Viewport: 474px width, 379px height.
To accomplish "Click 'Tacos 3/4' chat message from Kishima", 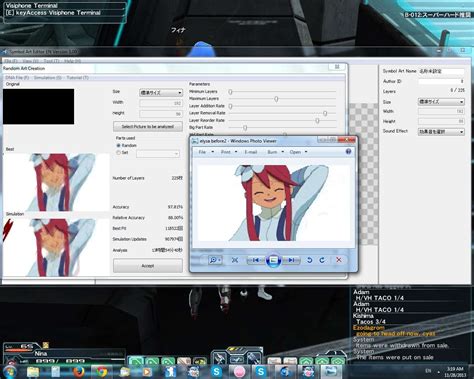I will click(x=371, y=322).
